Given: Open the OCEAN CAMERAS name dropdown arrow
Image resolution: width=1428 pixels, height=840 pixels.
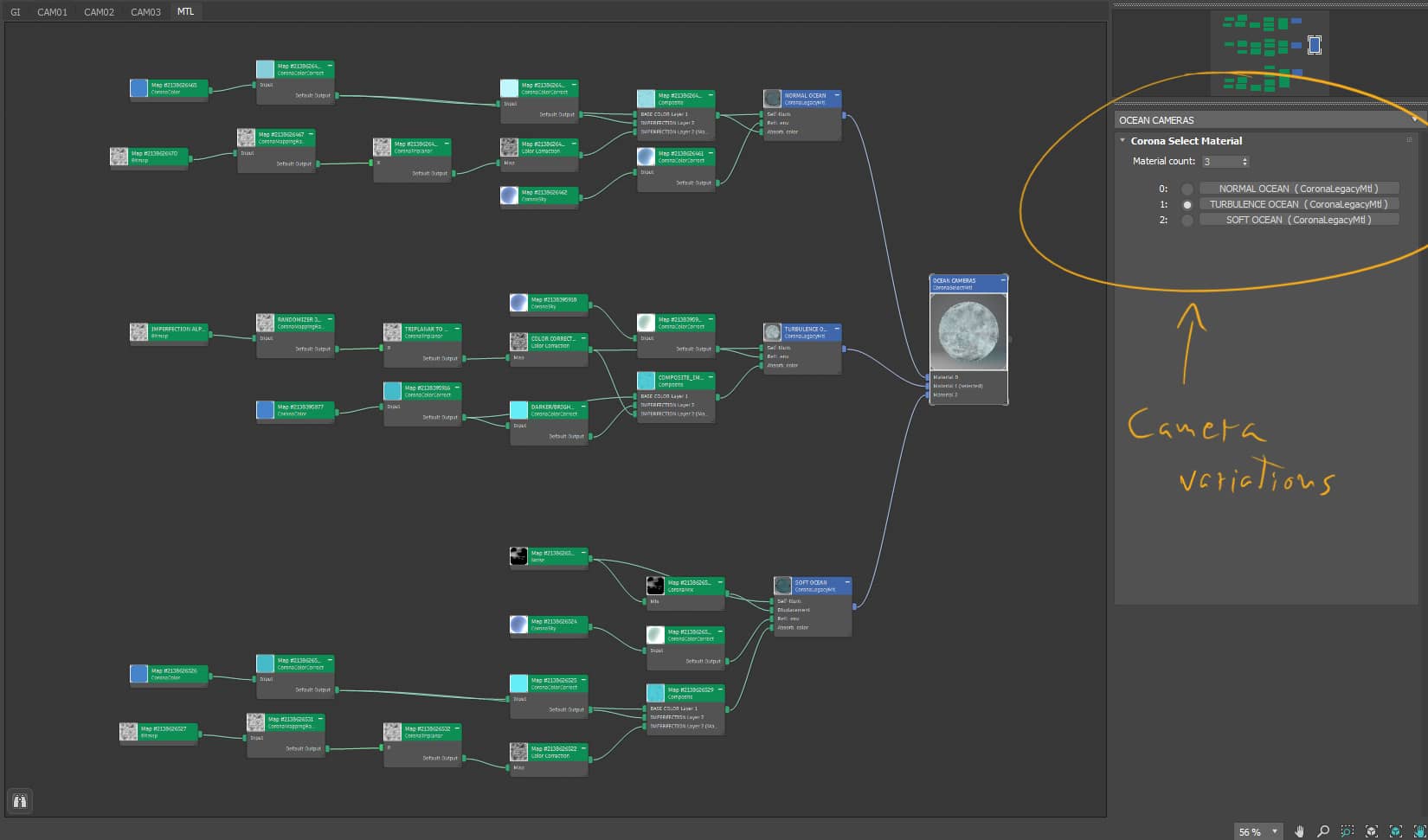Looking at the screenshot, I should point(1415,119).
